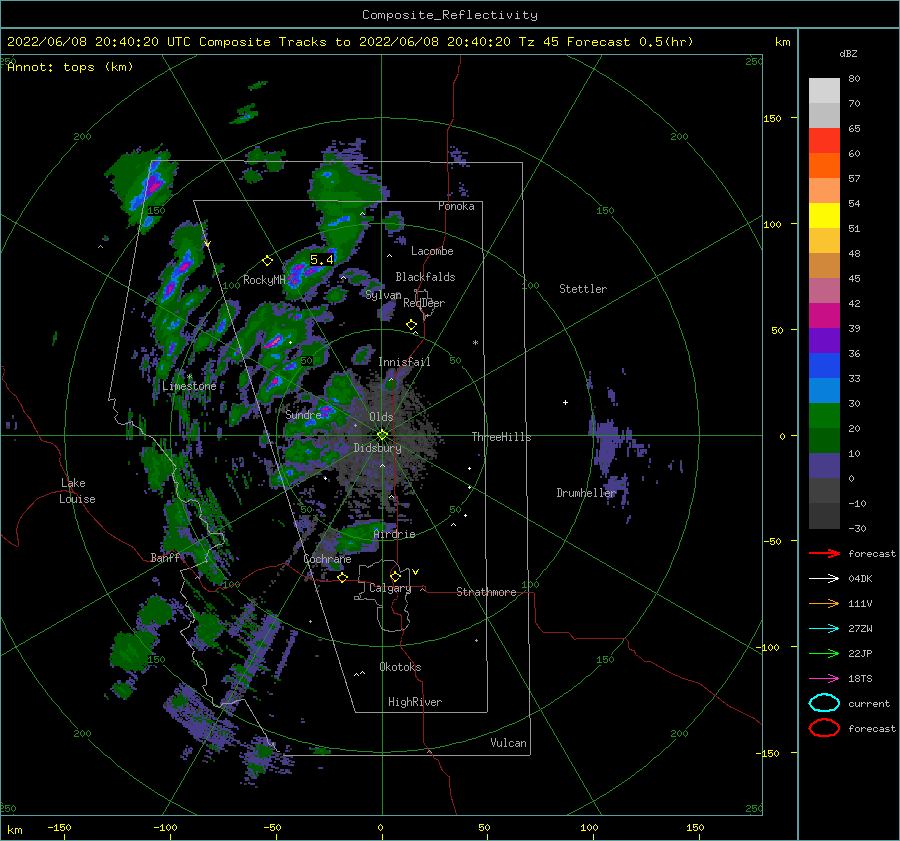This screenshot has width=900, height=841.
Task: Click the Innisfail city label
Action: point(404,362)
